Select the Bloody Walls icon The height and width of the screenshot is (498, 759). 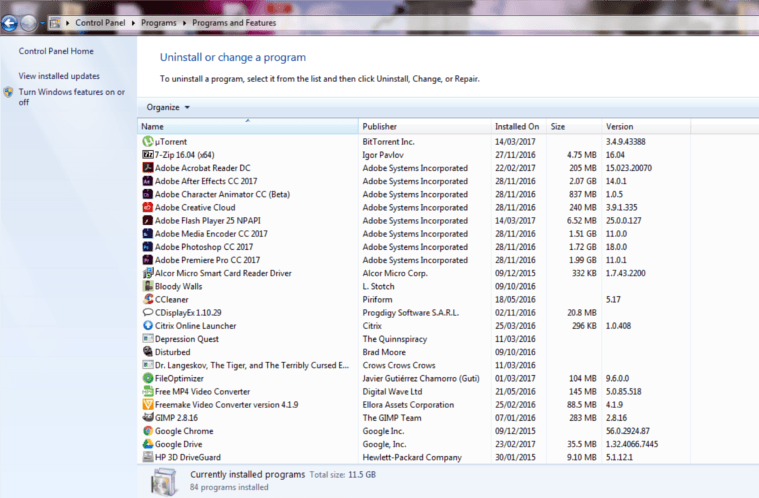point(148,286)
